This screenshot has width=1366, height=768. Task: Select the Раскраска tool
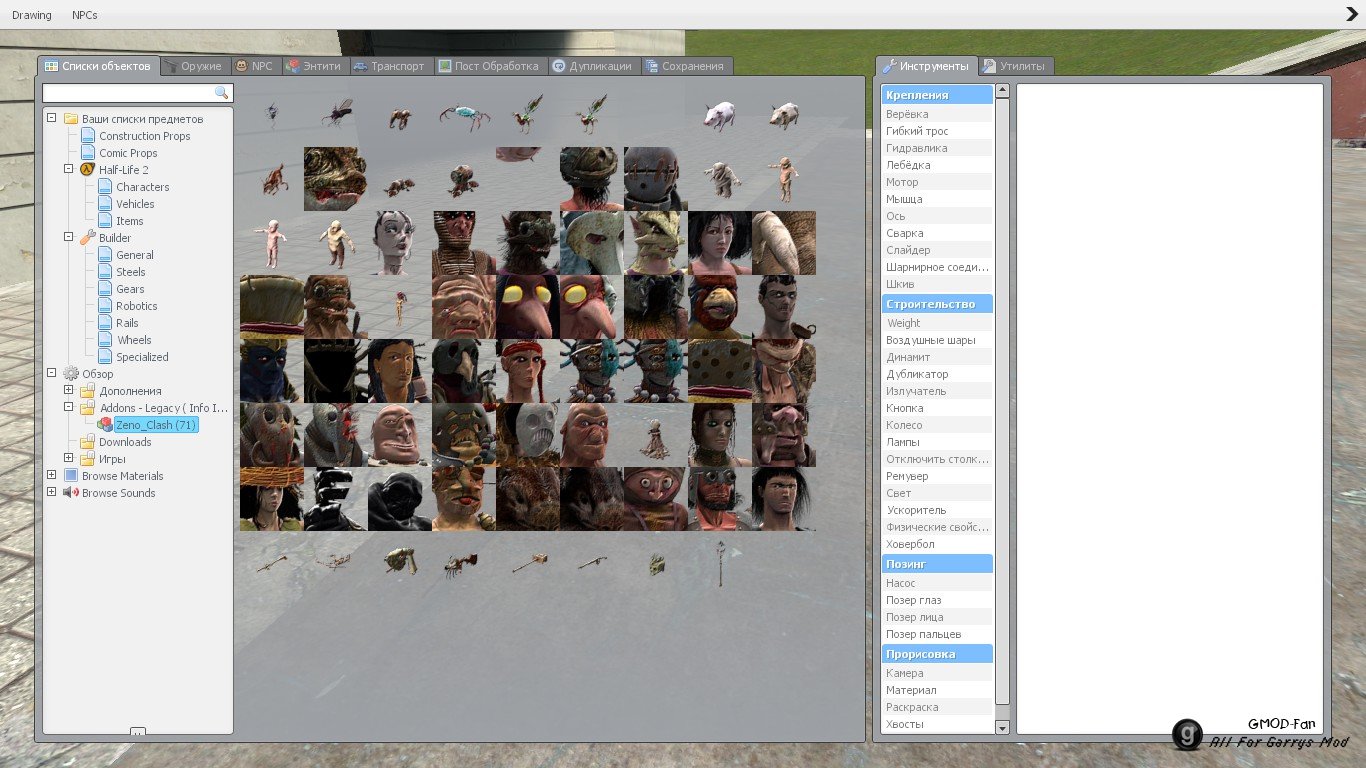point(937,707)
